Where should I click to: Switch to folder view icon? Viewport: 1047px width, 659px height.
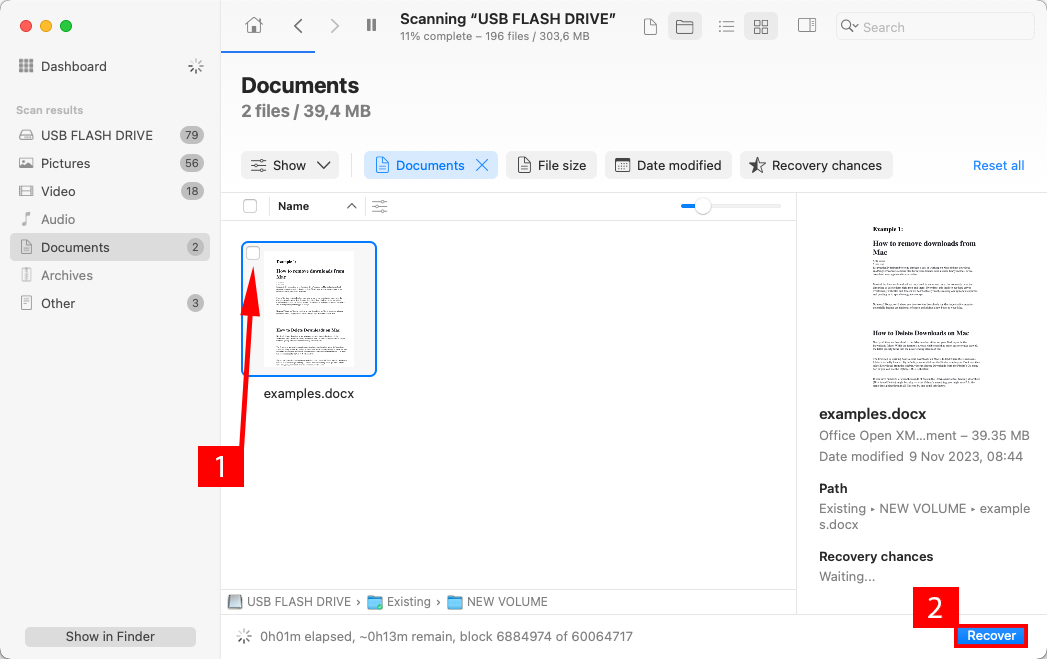click(685, 27)
